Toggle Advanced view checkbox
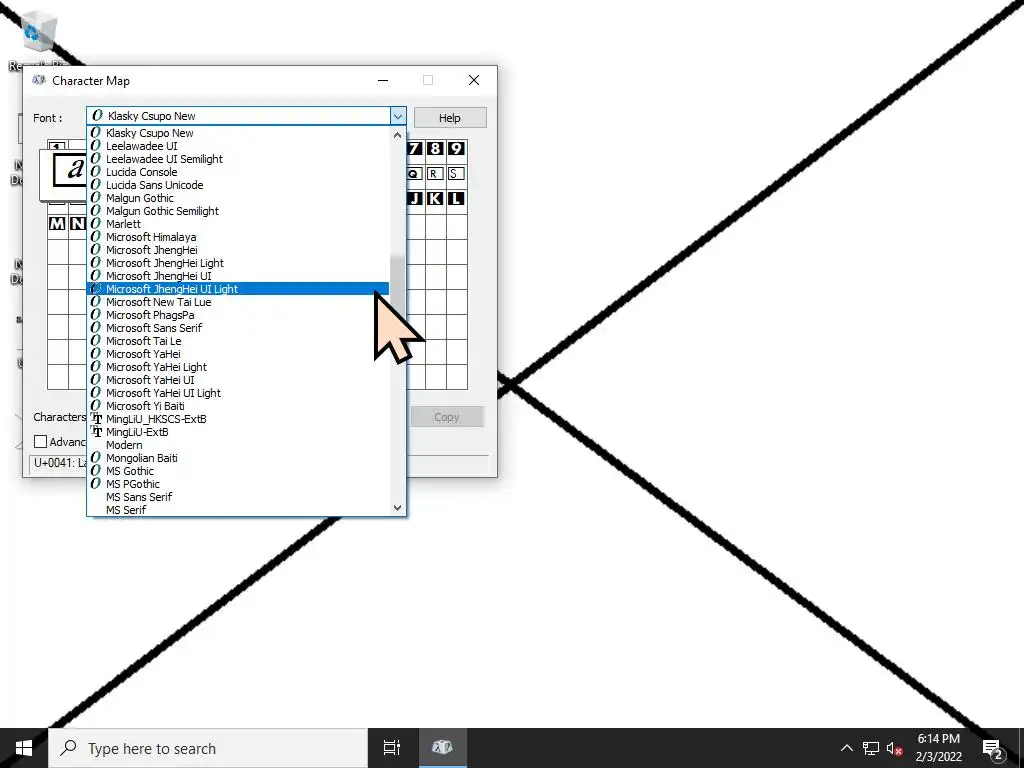The image size is (1024, 768). pyautogui.click(x=40, y=442)
